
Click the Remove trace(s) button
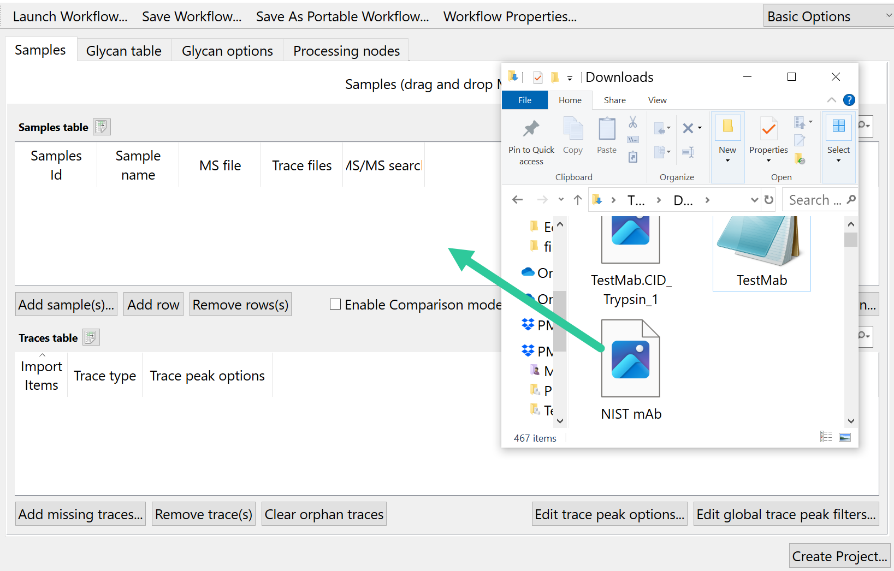[x=204, y=514]
